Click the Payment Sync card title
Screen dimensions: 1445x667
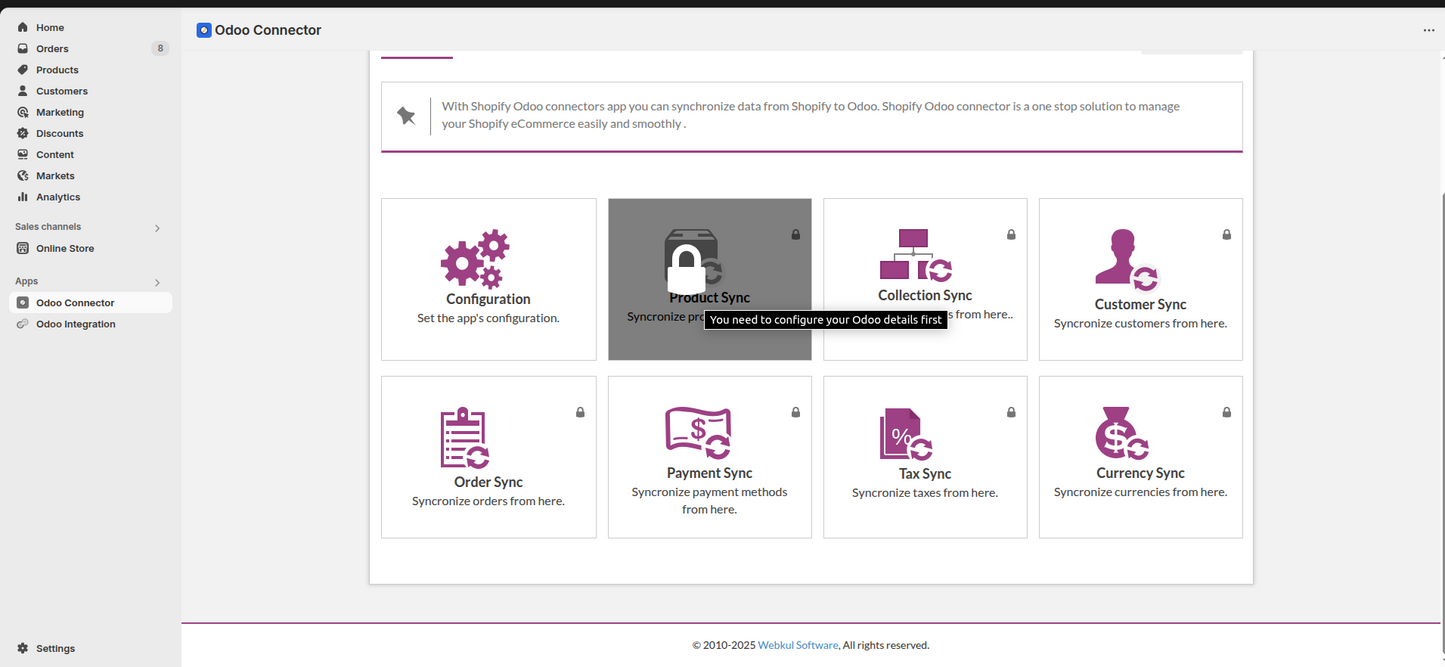709,473
